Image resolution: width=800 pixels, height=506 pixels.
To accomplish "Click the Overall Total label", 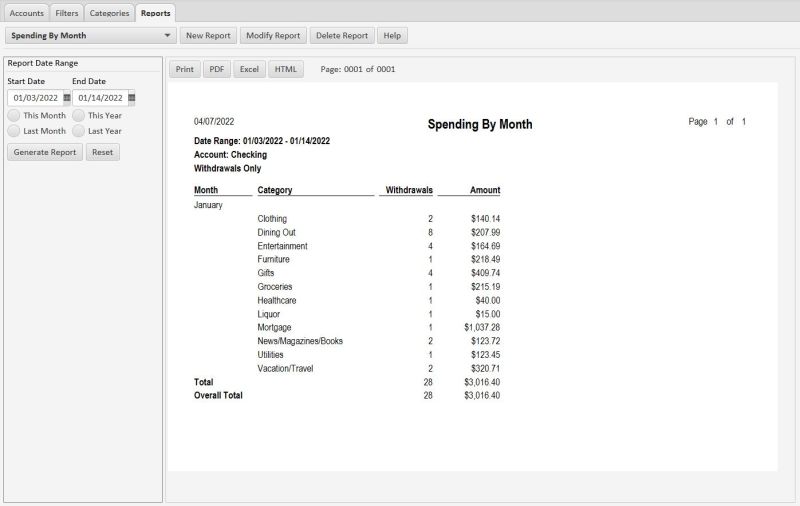I will 218,395.
